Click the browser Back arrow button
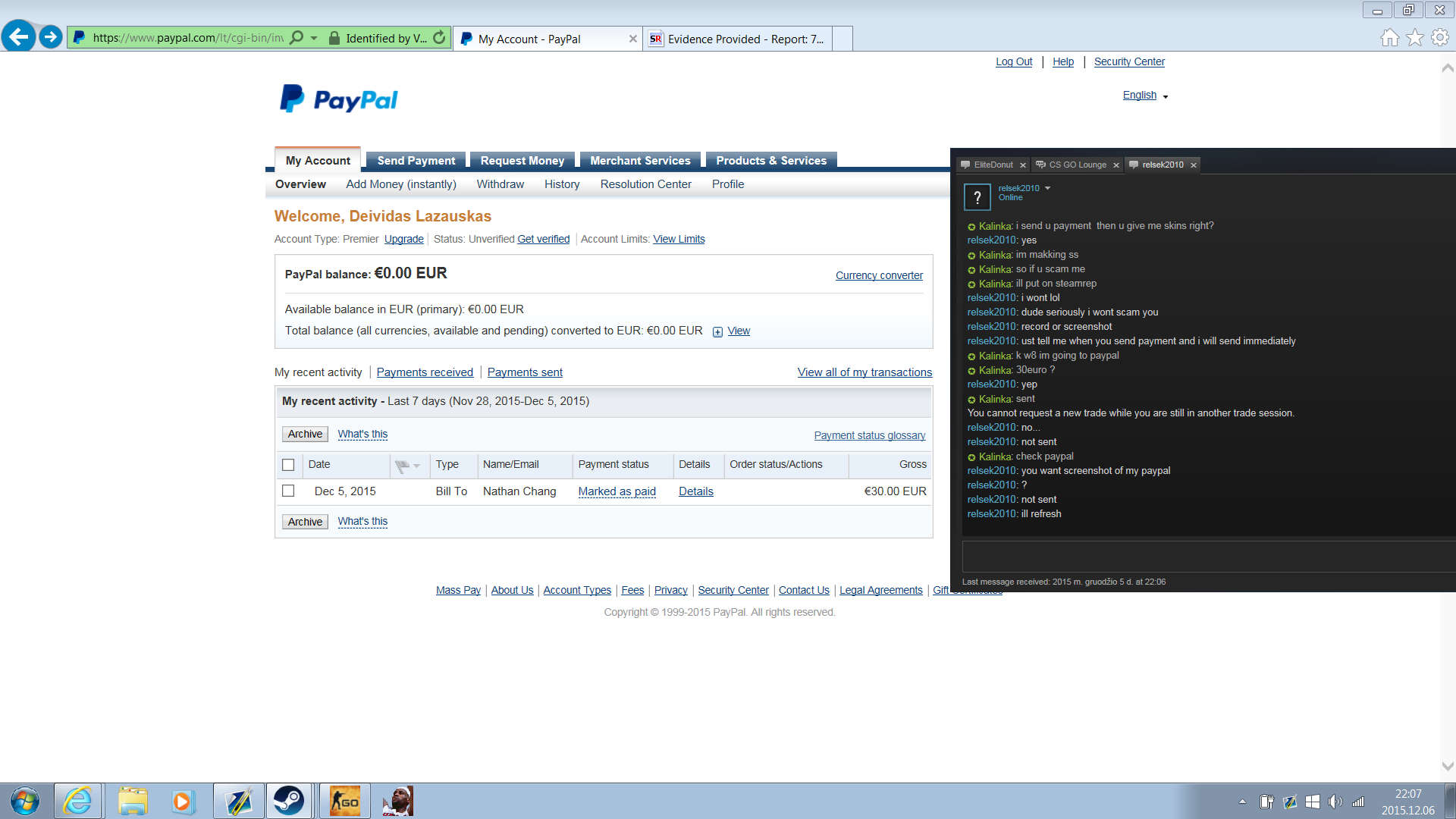Image resolution: width=1456 pixels, height=819 pixels. (x=18, y=36)
